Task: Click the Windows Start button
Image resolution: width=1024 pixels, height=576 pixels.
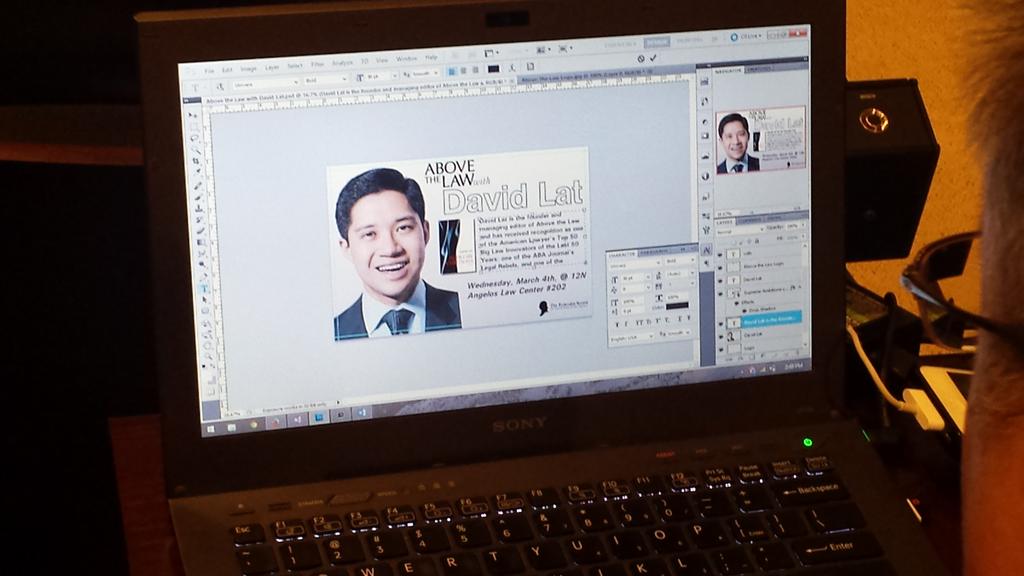Action: [x=210, y=429]
